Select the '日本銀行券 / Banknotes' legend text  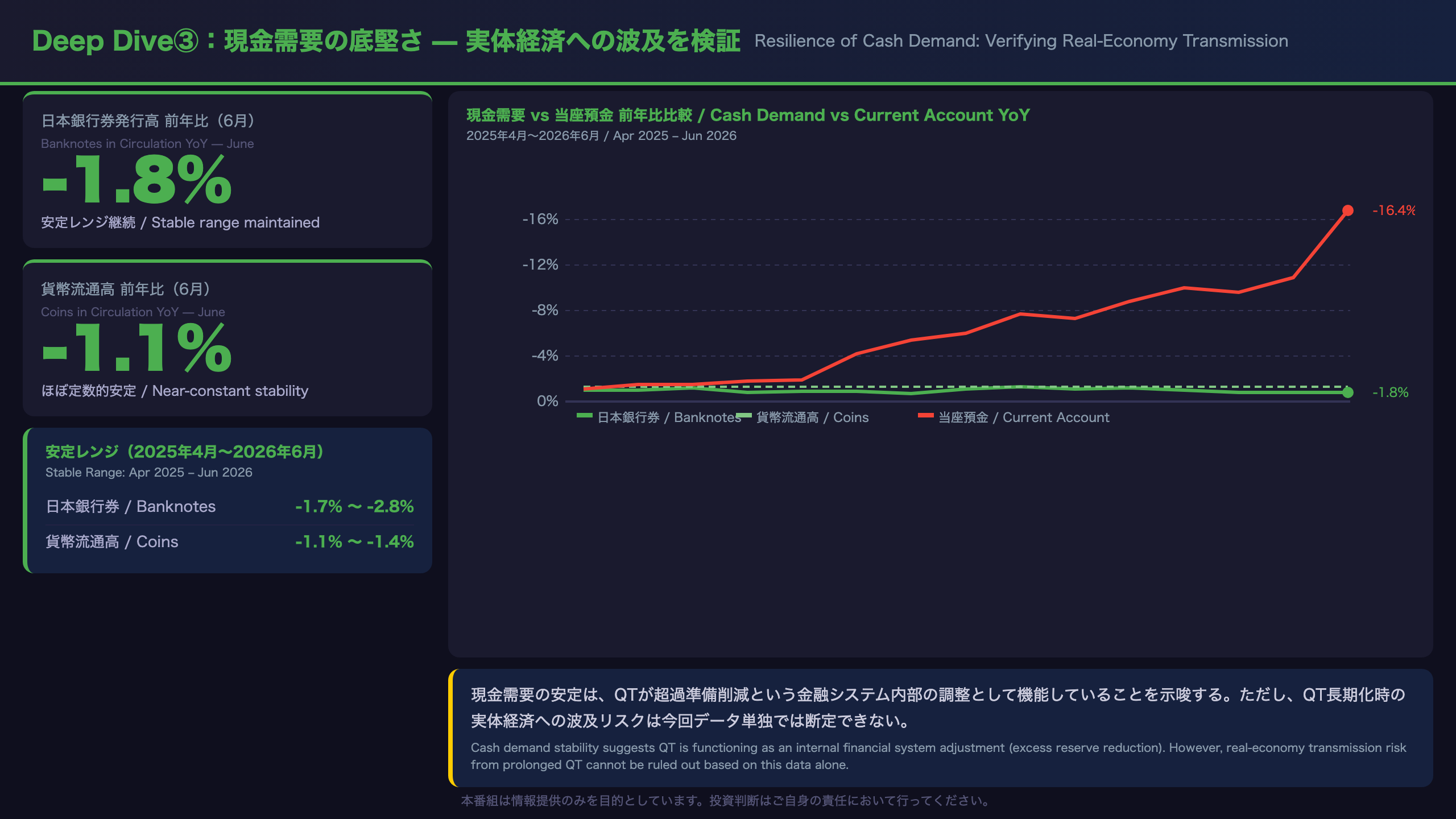pyautogui.click(x=669, y=417)
